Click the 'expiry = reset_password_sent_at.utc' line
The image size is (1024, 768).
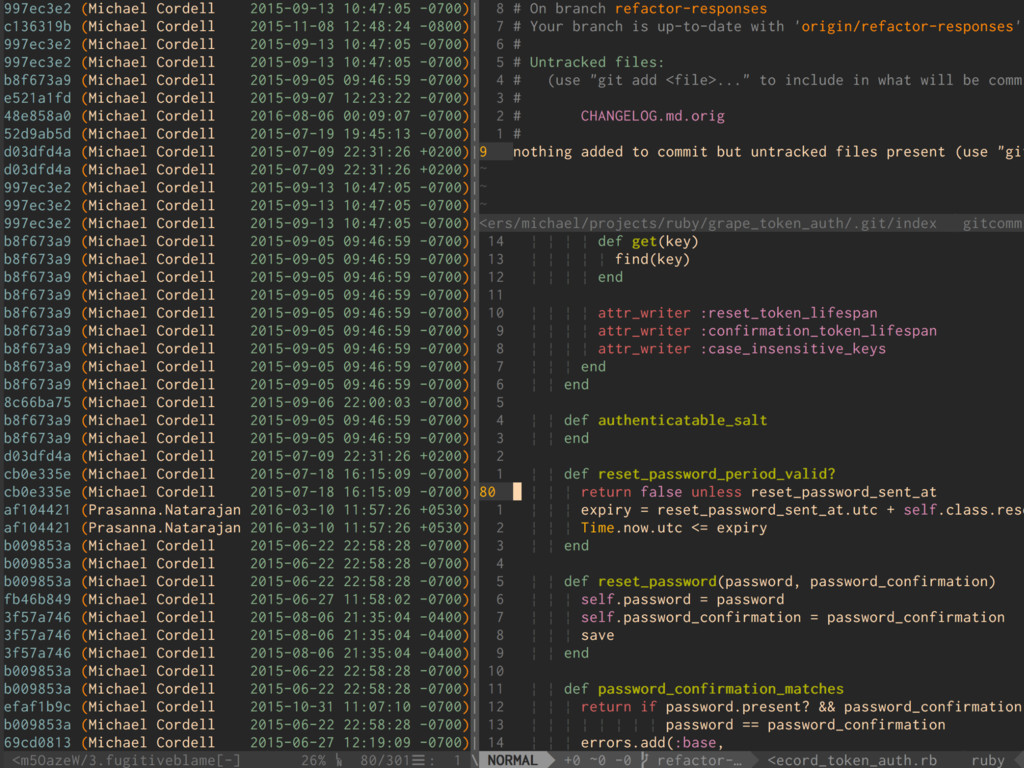point(802,510)
